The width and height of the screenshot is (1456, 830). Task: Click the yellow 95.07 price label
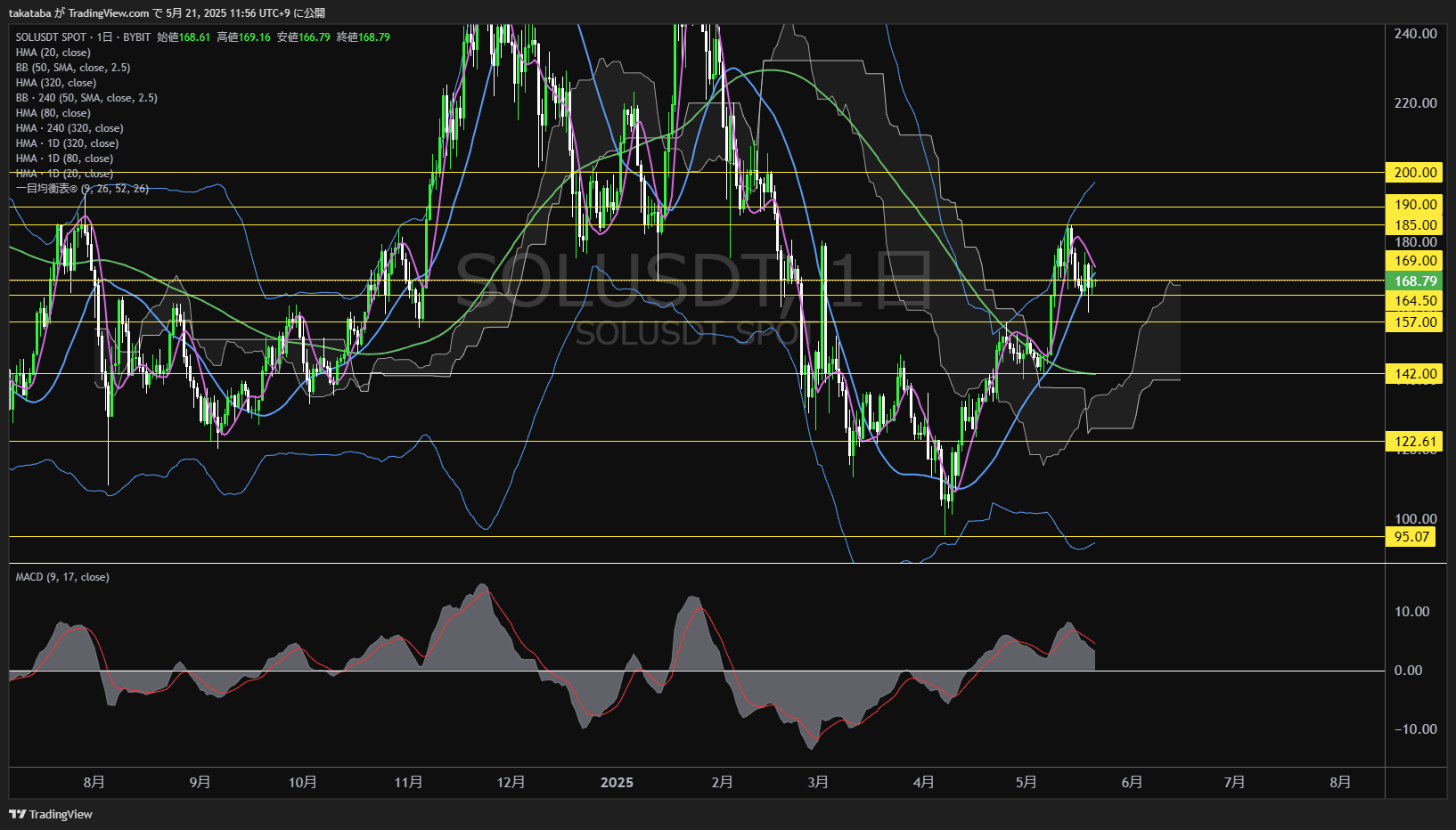point(1411,537)
